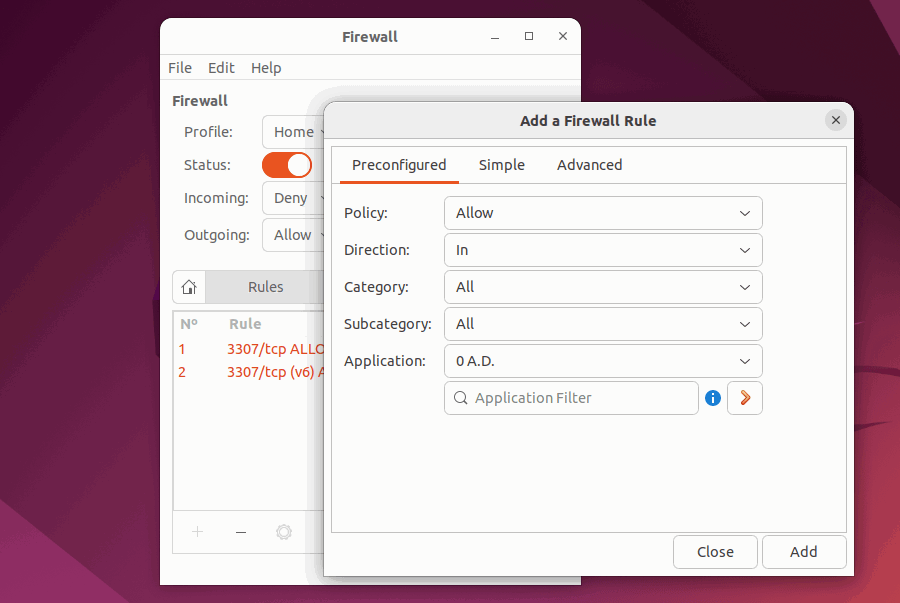Toggle the firewall Status switch
The image size is (900, 603).
[x=287, y=165]
